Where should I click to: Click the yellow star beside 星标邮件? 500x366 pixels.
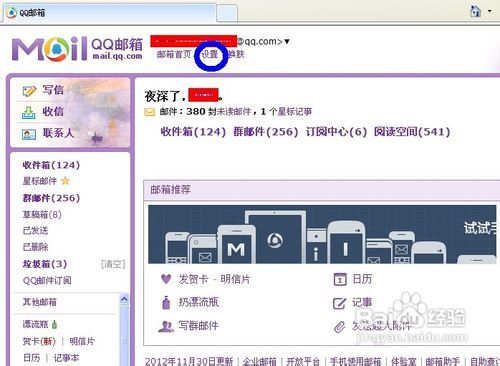tap(65, 181)
